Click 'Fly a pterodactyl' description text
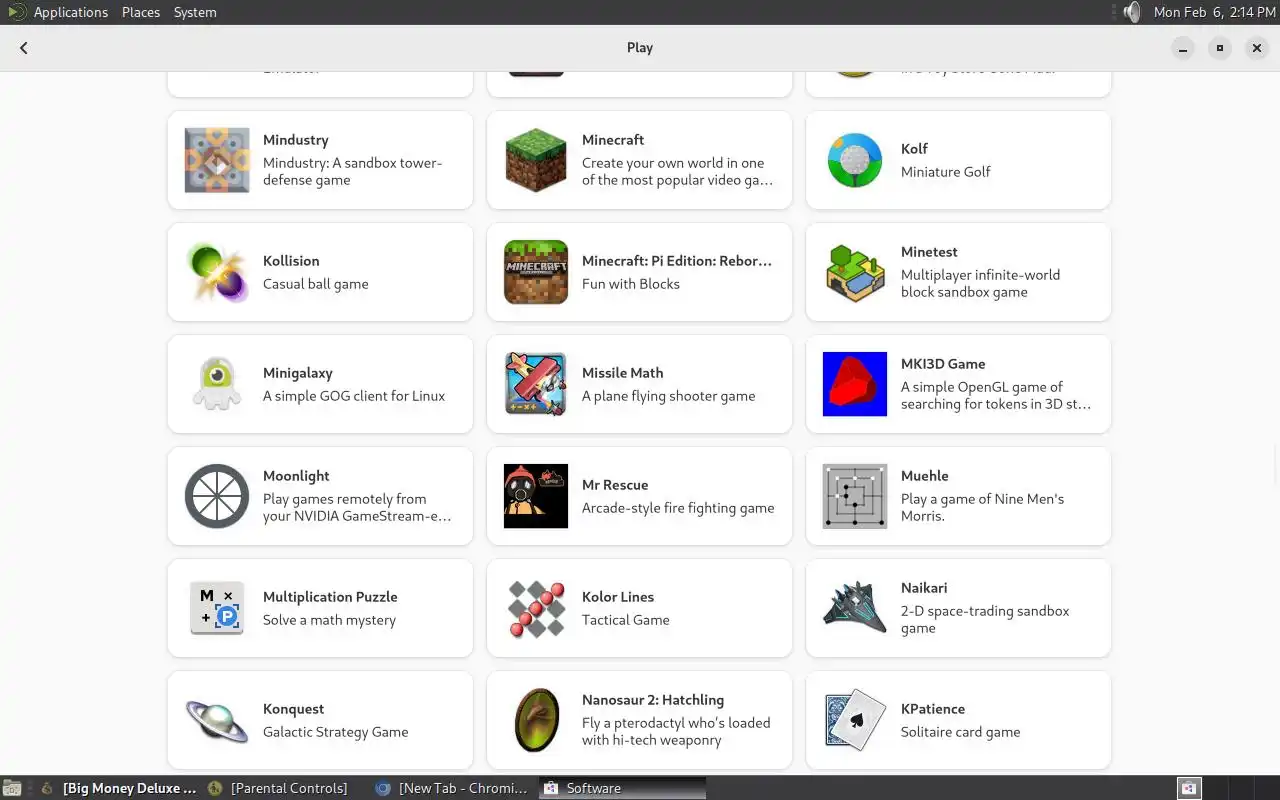Image resolution: width=1280 pixels, height=800 pixels. [676, 731]
